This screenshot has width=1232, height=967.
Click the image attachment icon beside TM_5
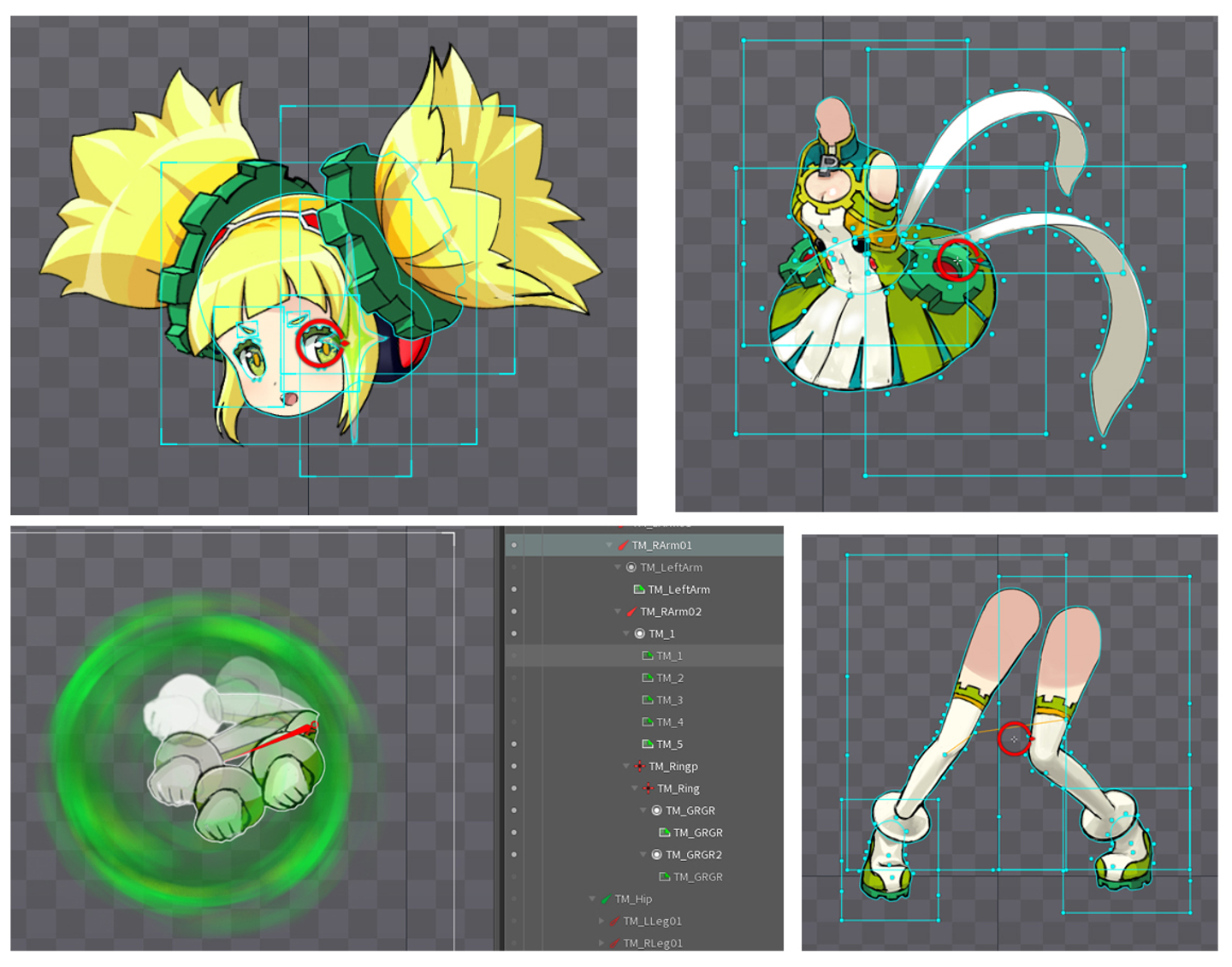pyautogui.click(x=648, y=745)
